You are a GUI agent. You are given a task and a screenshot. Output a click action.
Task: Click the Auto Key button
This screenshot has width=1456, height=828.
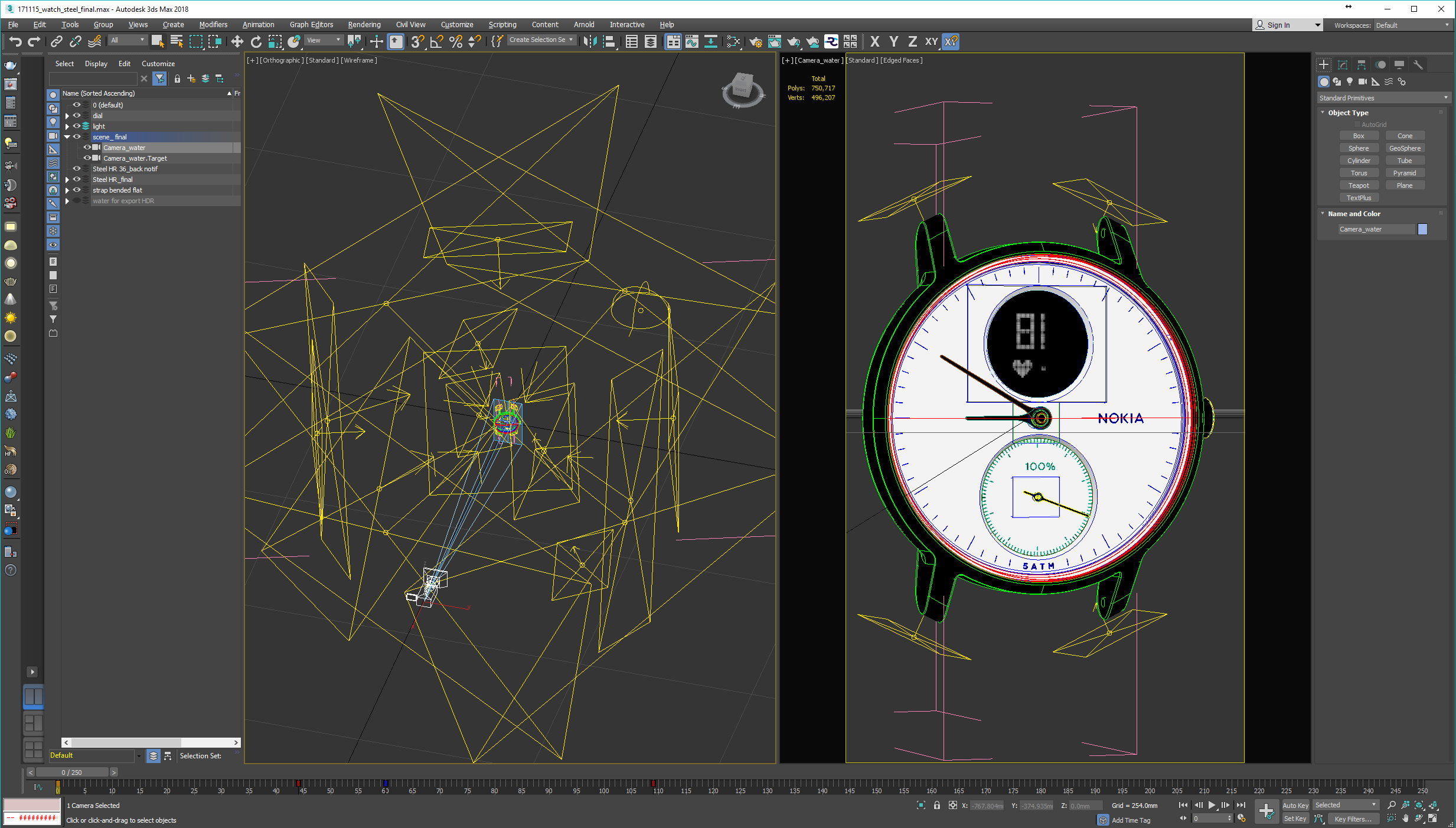point(1295,805)
